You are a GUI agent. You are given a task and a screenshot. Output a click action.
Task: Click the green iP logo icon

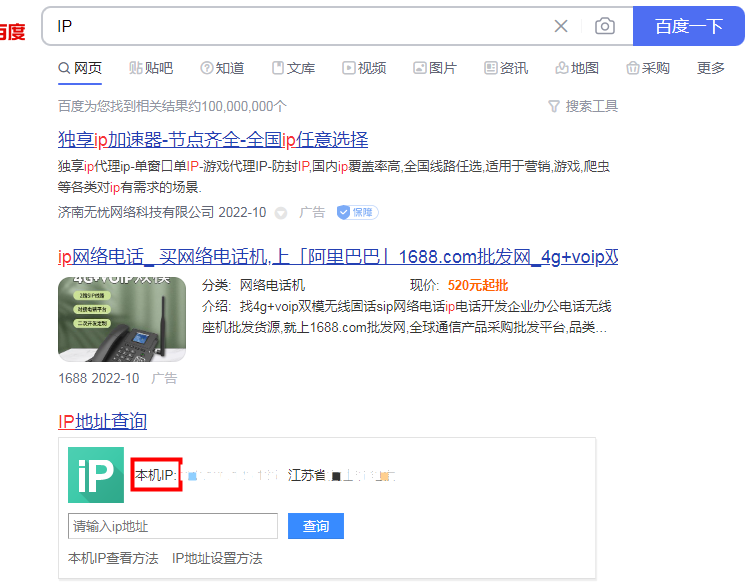coord(96,475)
